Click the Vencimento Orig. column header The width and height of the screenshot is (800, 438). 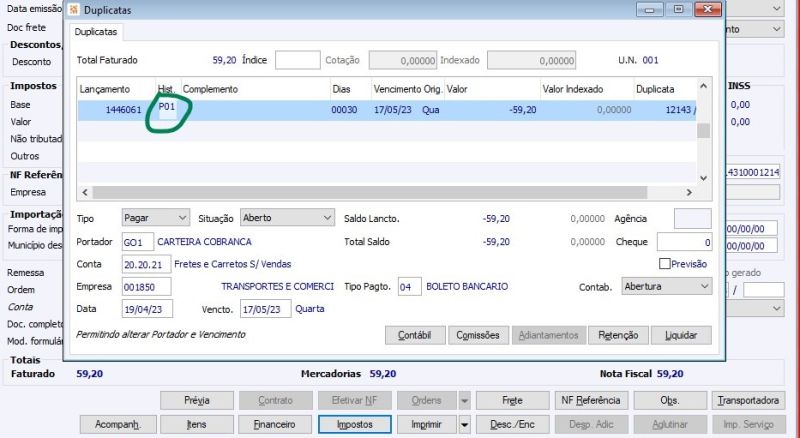pyautogui.click(x=408, y=89)
